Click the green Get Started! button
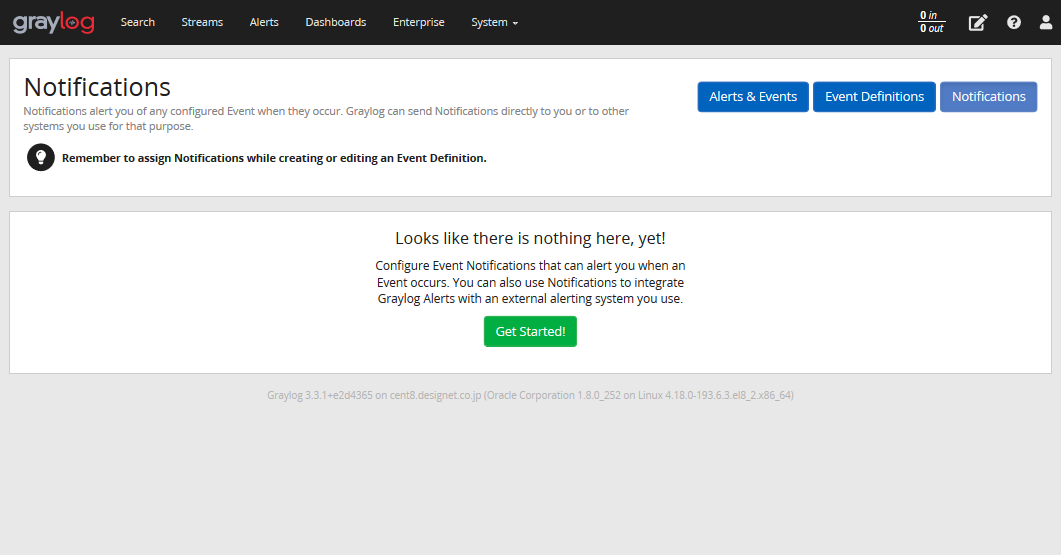This screenshot has height=555, width=1061. click(x=530, y=332)
